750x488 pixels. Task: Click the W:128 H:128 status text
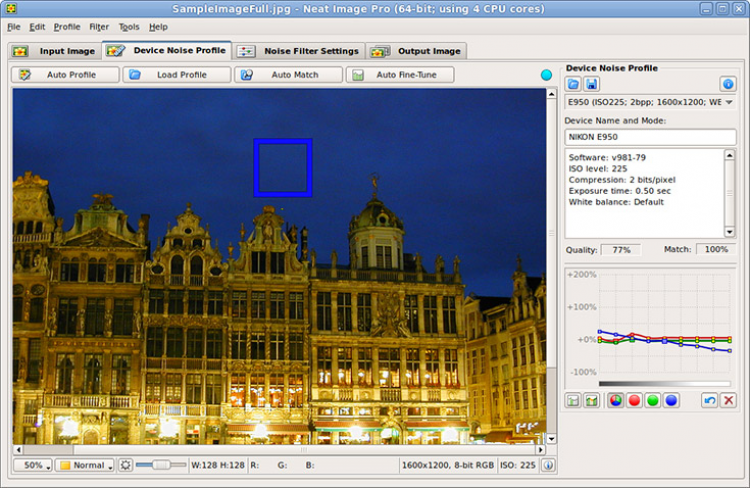(218, 465)
